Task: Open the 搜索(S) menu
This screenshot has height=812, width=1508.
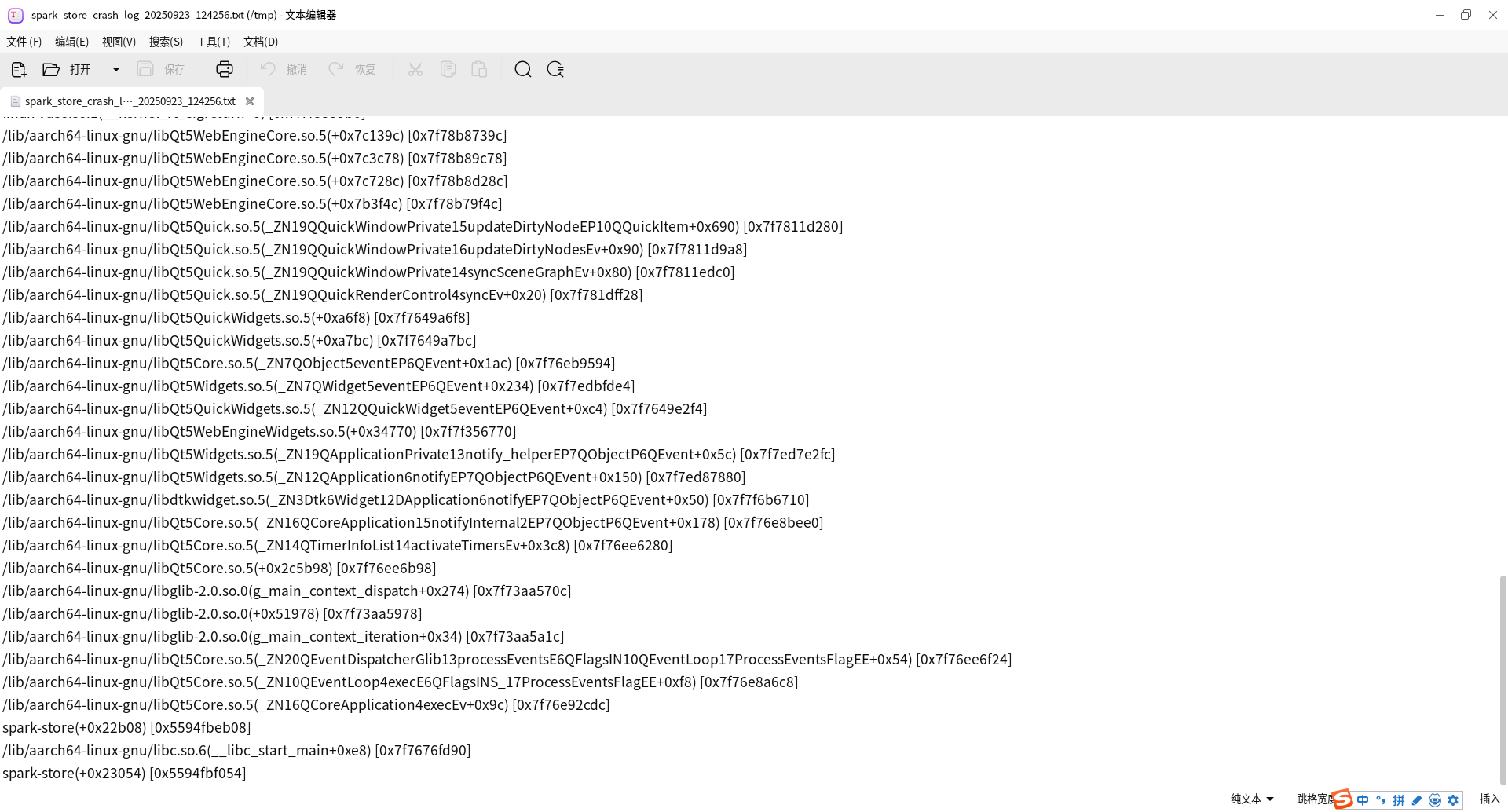Action: (x=166, y=42)
